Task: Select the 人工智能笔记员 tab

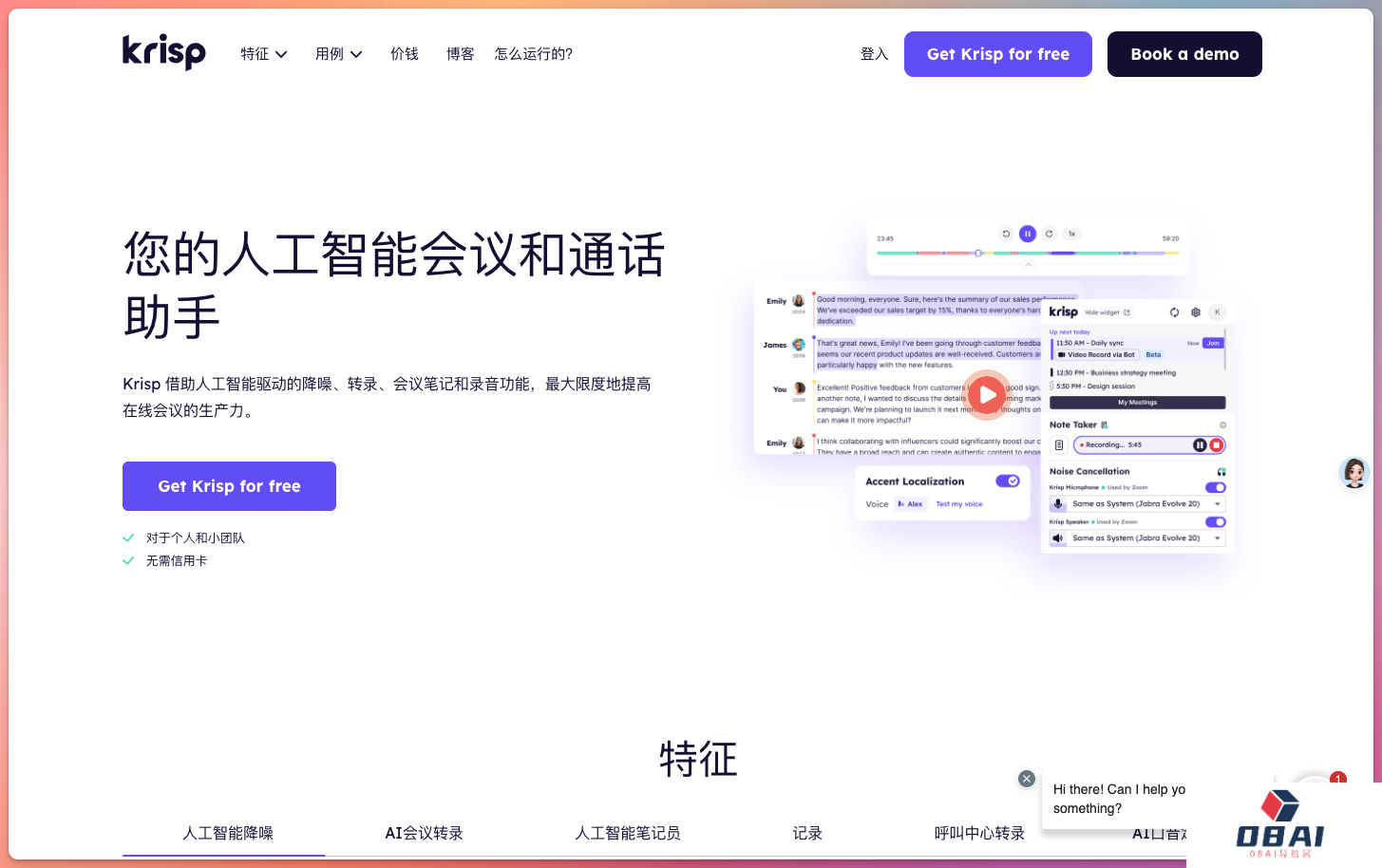Action: coord(628,833)
